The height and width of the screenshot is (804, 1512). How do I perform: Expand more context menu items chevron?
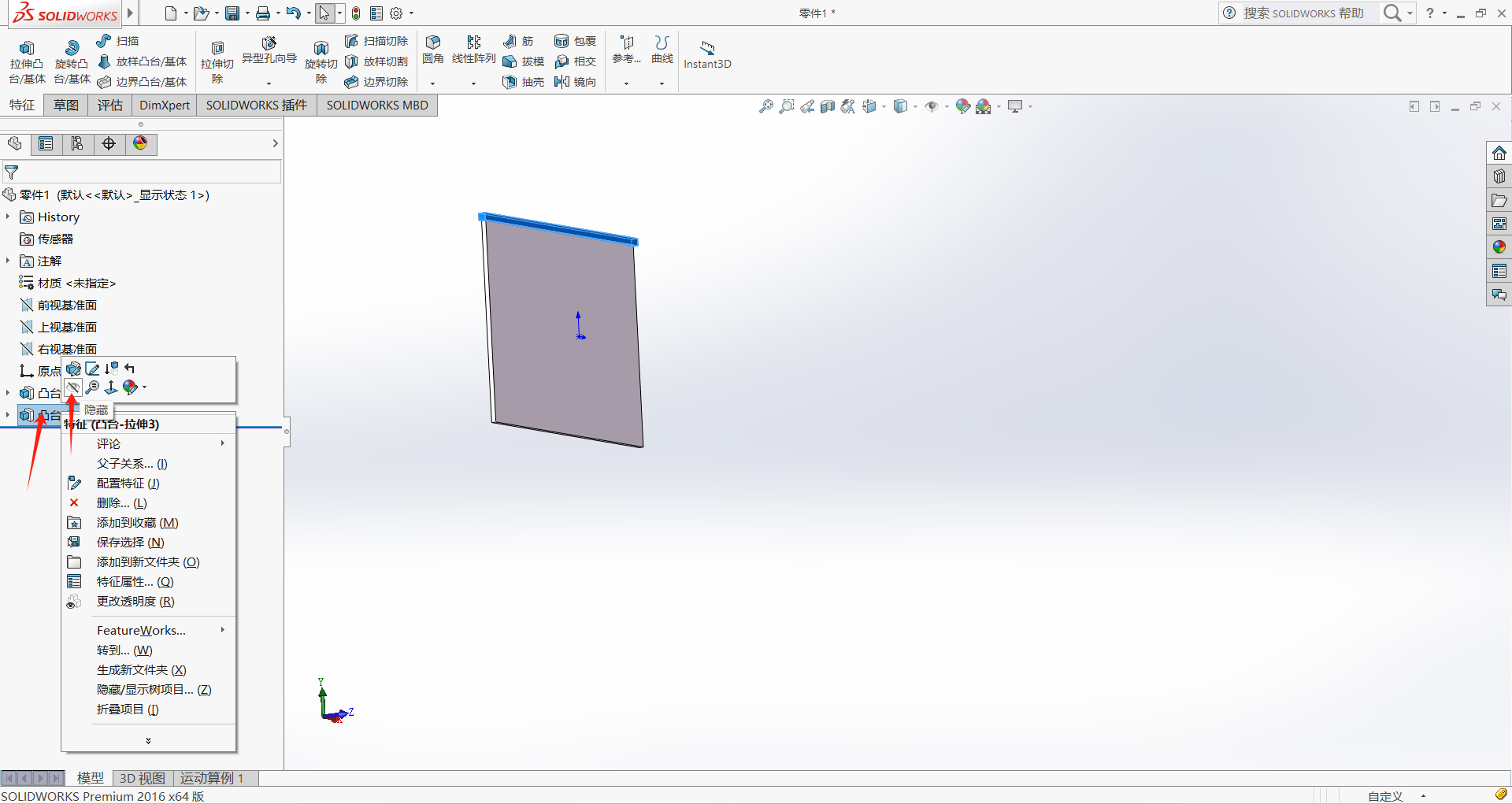[x=148, y=740]
